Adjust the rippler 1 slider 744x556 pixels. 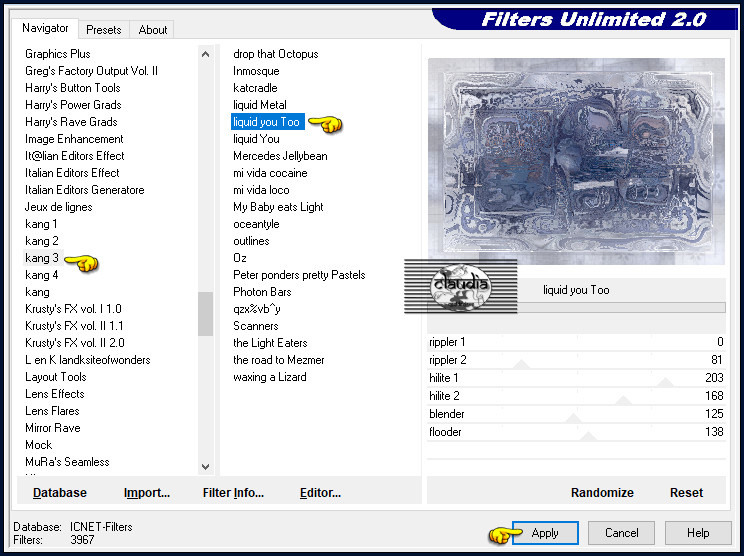[x=576, y=342]
